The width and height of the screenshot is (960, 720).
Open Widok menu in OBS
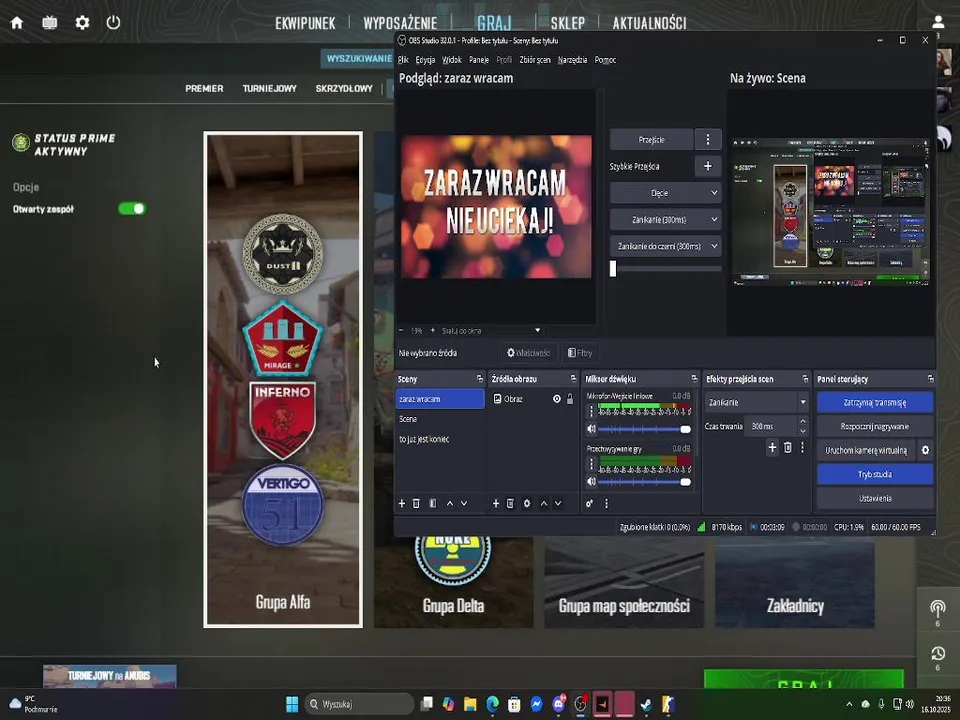(x=451, y=59)
